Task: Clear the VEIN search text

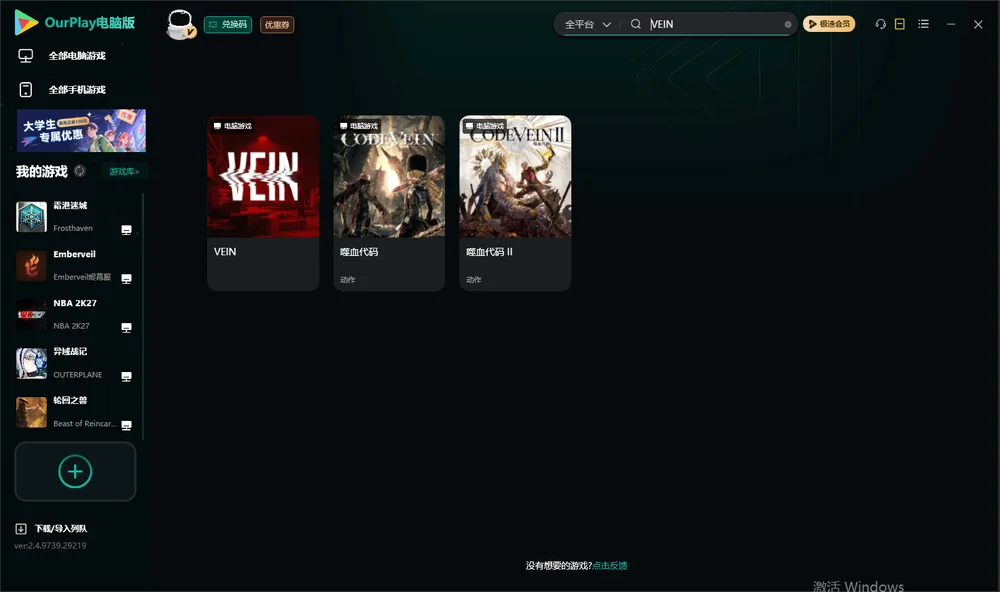Action: click(x=788, y=24)
